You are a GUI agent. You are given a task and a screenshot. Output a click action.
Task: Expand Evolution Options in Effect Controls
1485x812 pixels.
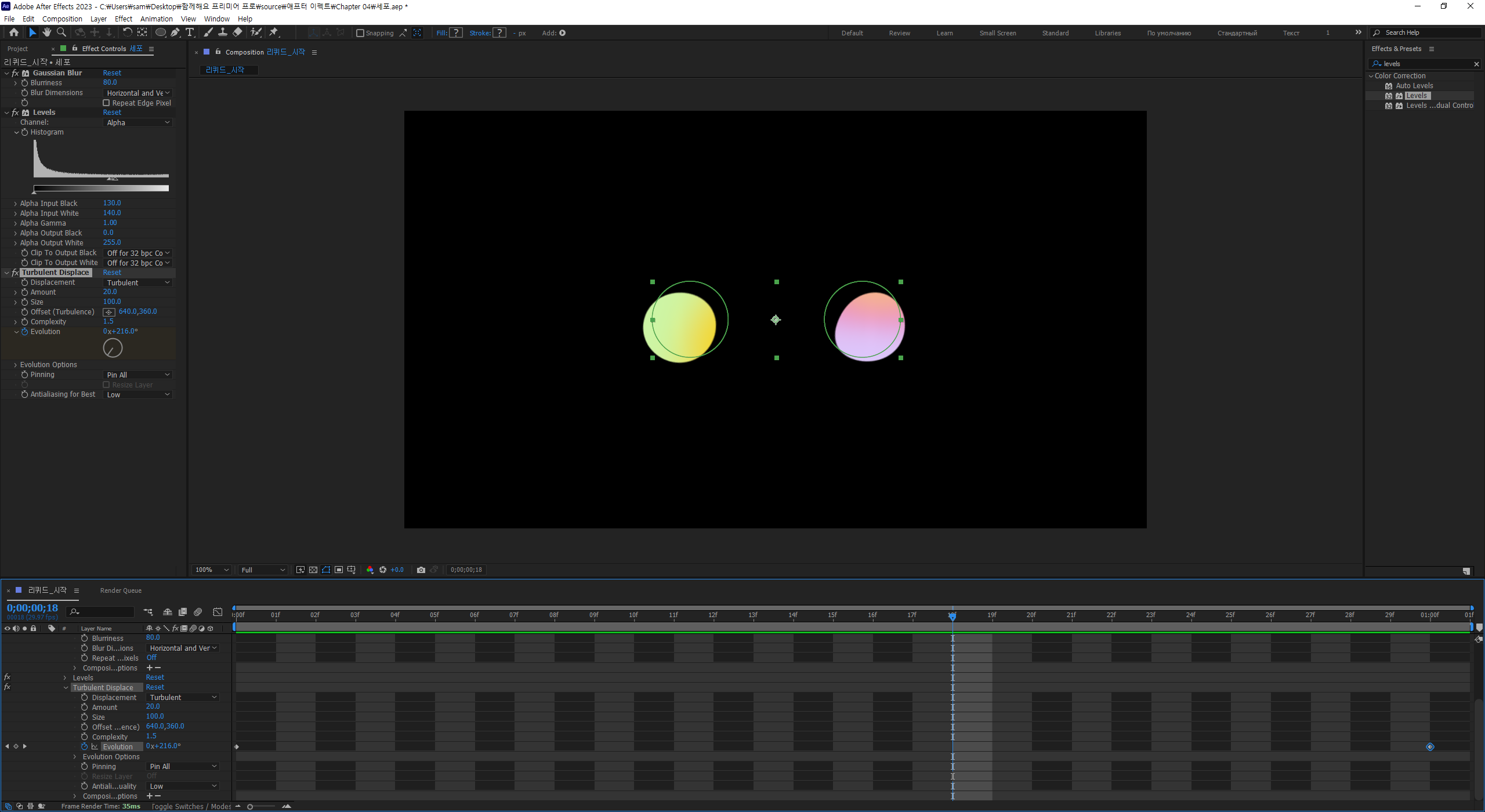point(16,365)
